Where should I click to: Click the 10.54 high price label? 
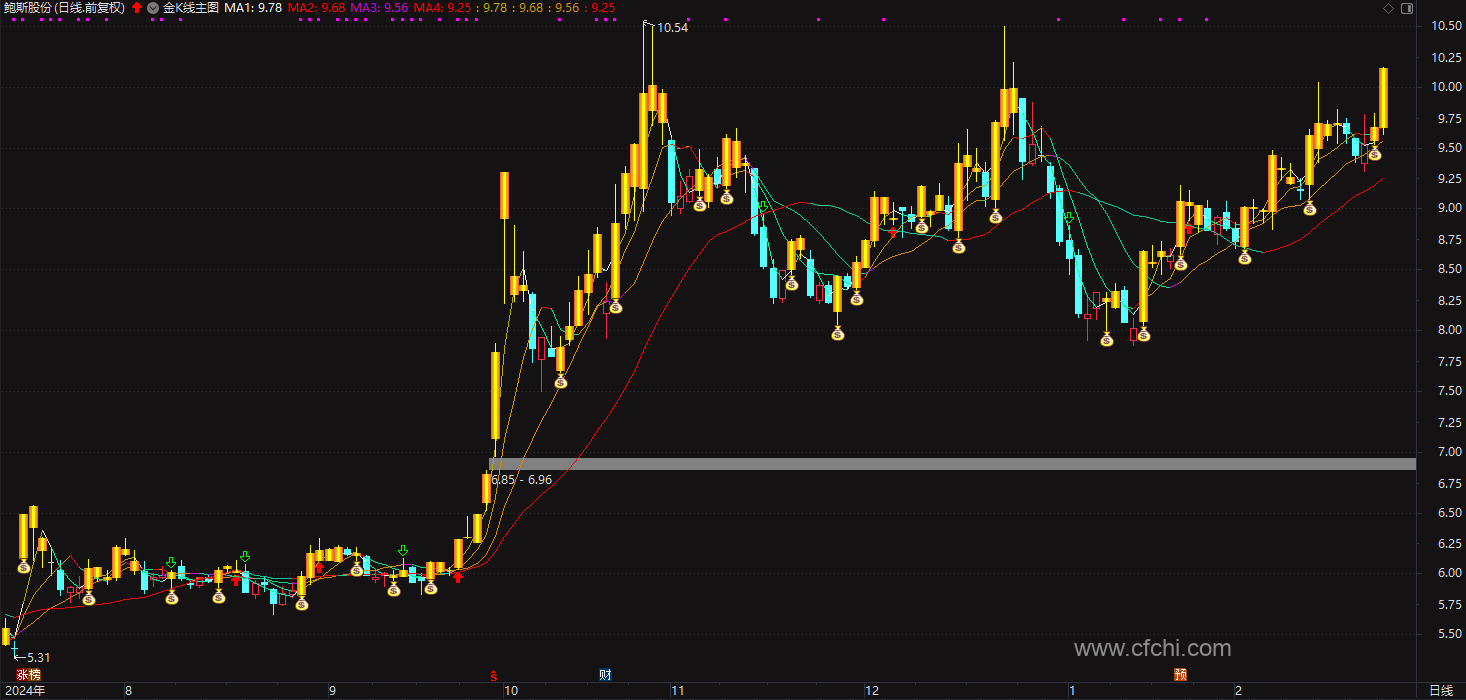click(x=673, y=28)
